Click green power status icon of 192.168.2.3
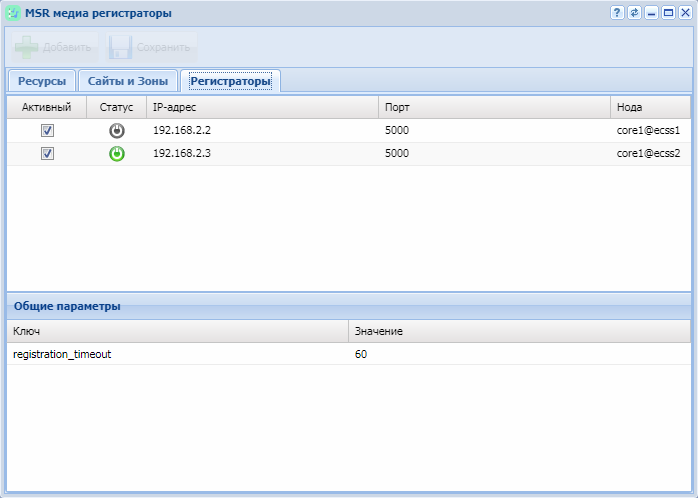The height and width of the screenshot is (498, 698). (117, 154)
